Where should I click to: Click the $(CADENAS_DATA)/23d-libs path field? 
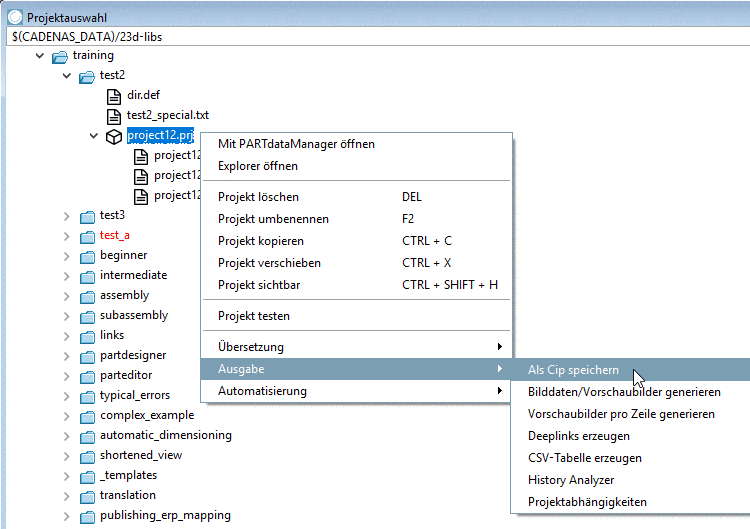point(378,37)
